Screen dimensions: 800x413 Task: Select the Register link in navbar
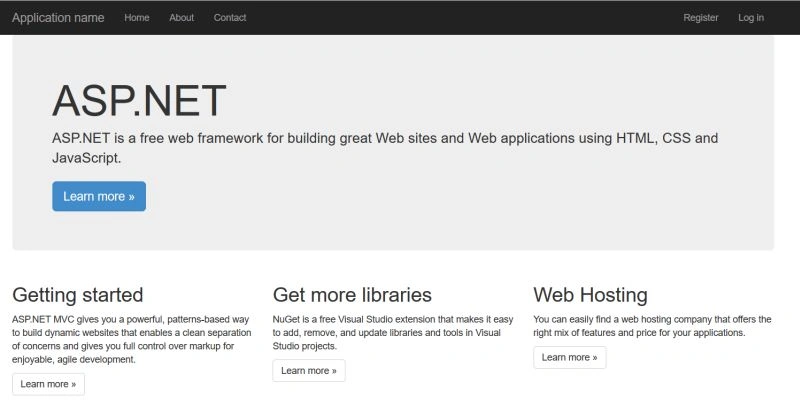701,18
